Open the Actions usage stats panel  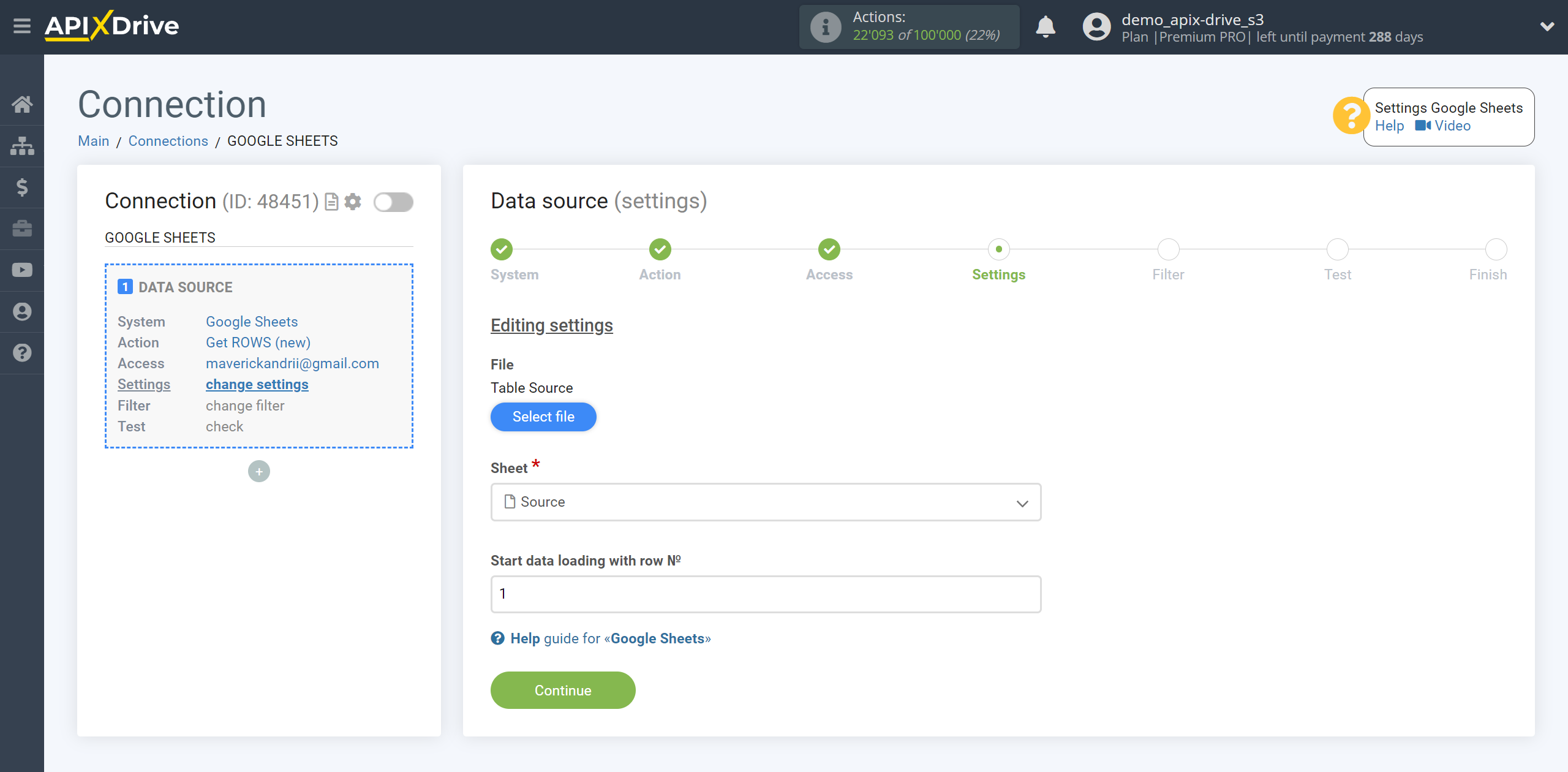click(910, 27)
